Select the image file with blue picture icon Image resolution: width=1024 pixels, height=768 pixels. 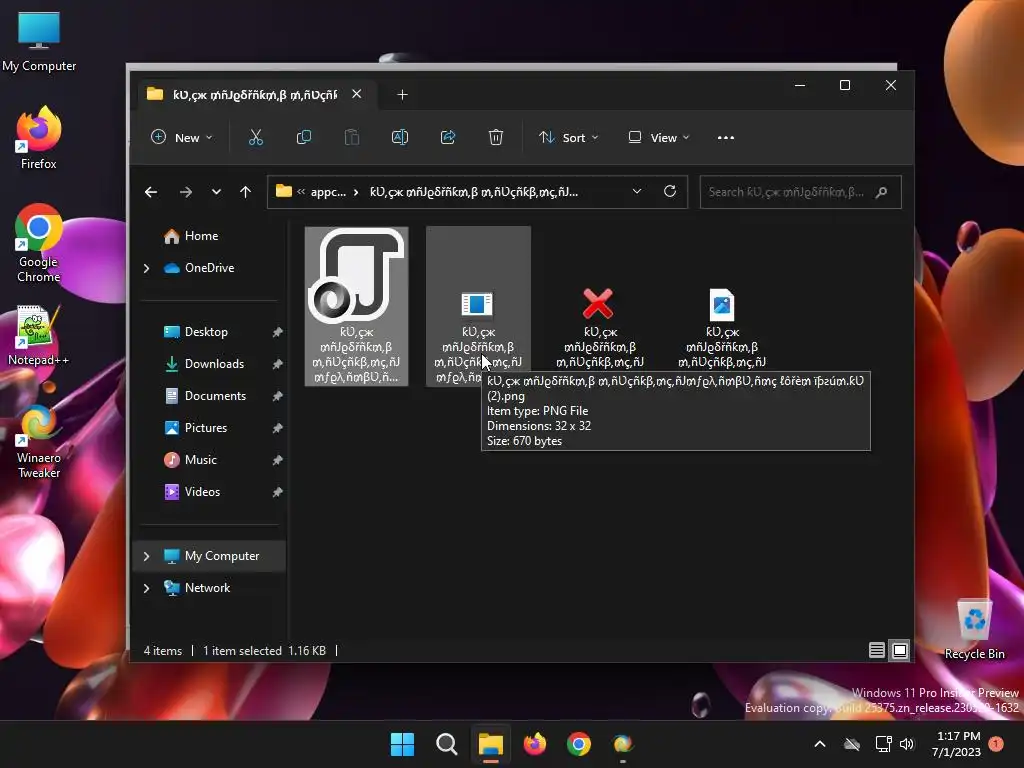[x=722, y=304]
